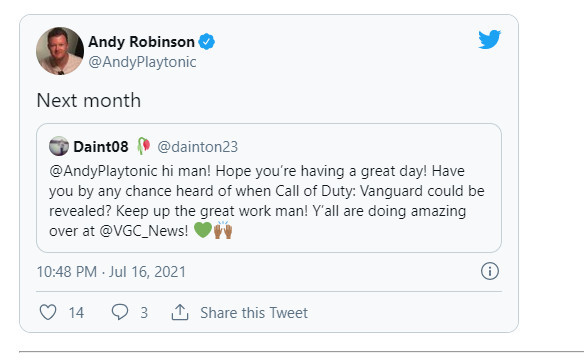
Task: Like the tweet with heart icon
Action: coord(48,312)
